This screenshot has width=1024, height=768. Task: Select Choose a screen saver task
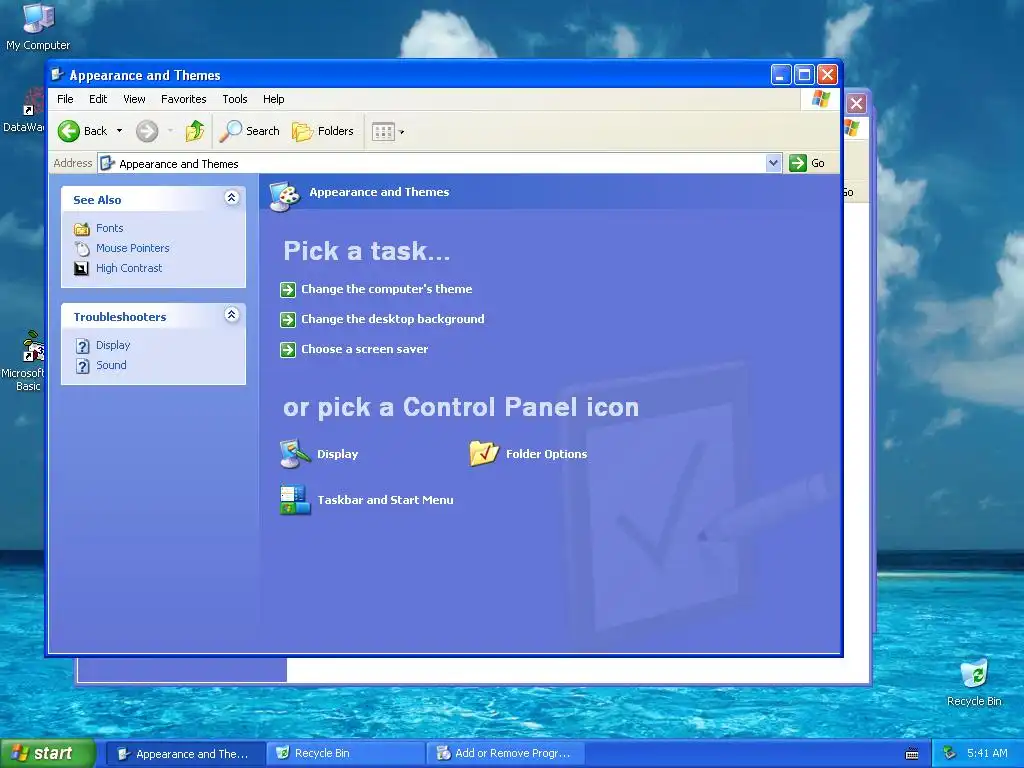pyautogui.click(x=364, y=349)
